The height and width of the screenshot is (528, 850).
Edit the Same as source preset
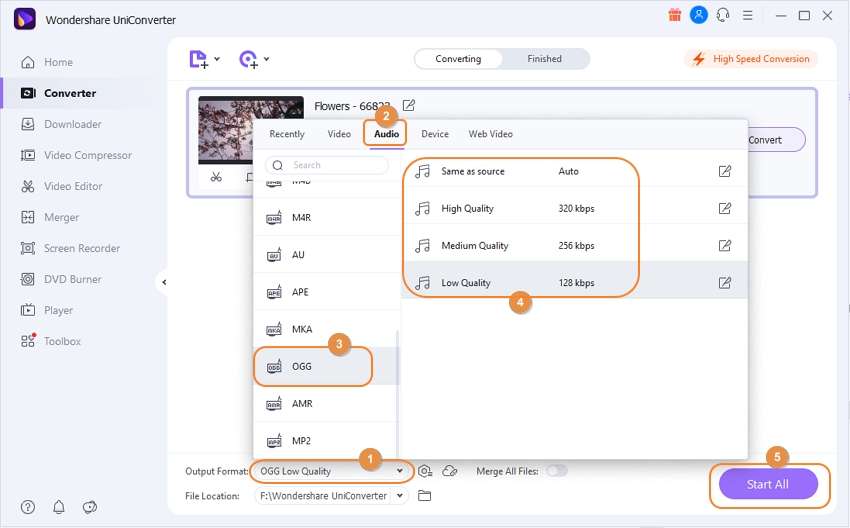pos(725,171)
